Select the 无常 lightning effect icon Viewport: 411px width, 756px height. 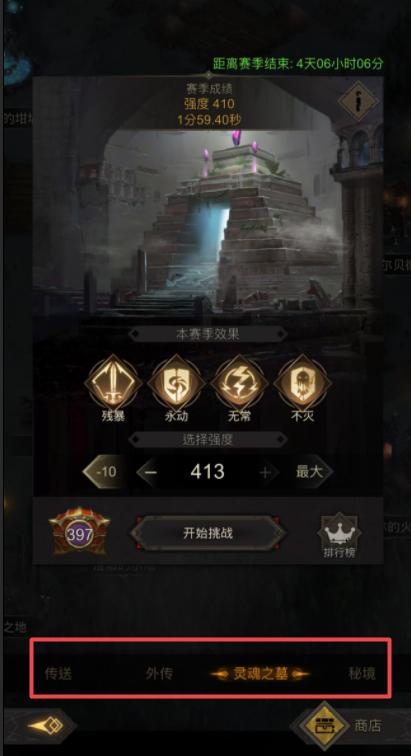tap(239, 384)
